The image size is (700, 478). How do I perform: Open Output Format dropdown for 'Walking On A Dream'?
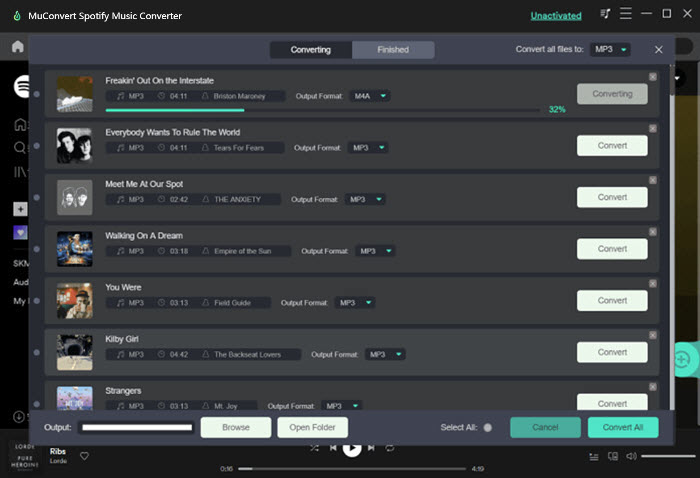tap(374, 251)
